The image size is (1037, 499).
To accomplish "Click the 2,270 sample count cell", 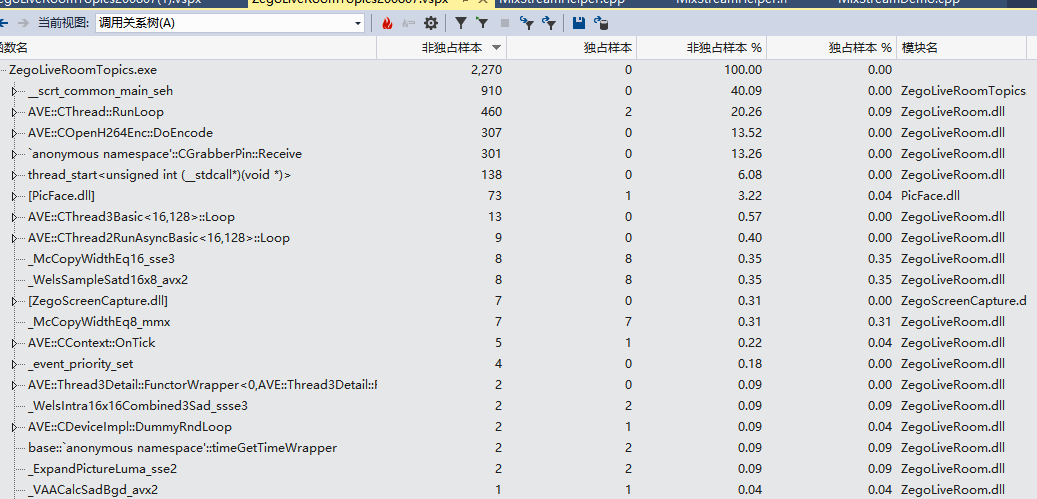I will click(486, 70).
